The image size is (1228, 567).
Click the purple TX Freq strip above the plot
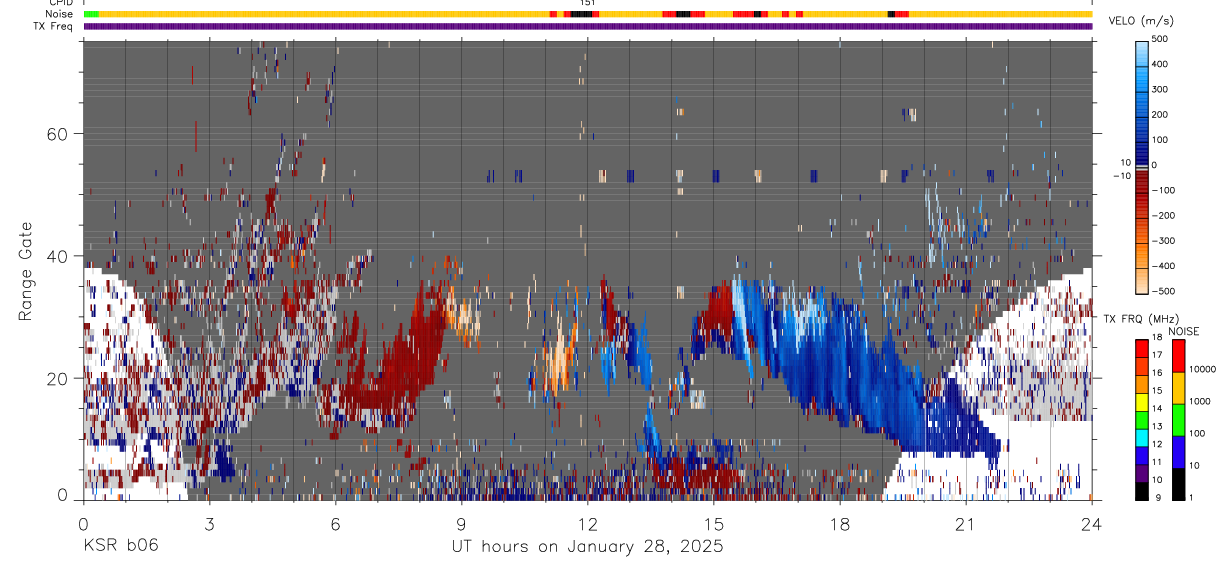pyautogui.click(x=588, y=26)
